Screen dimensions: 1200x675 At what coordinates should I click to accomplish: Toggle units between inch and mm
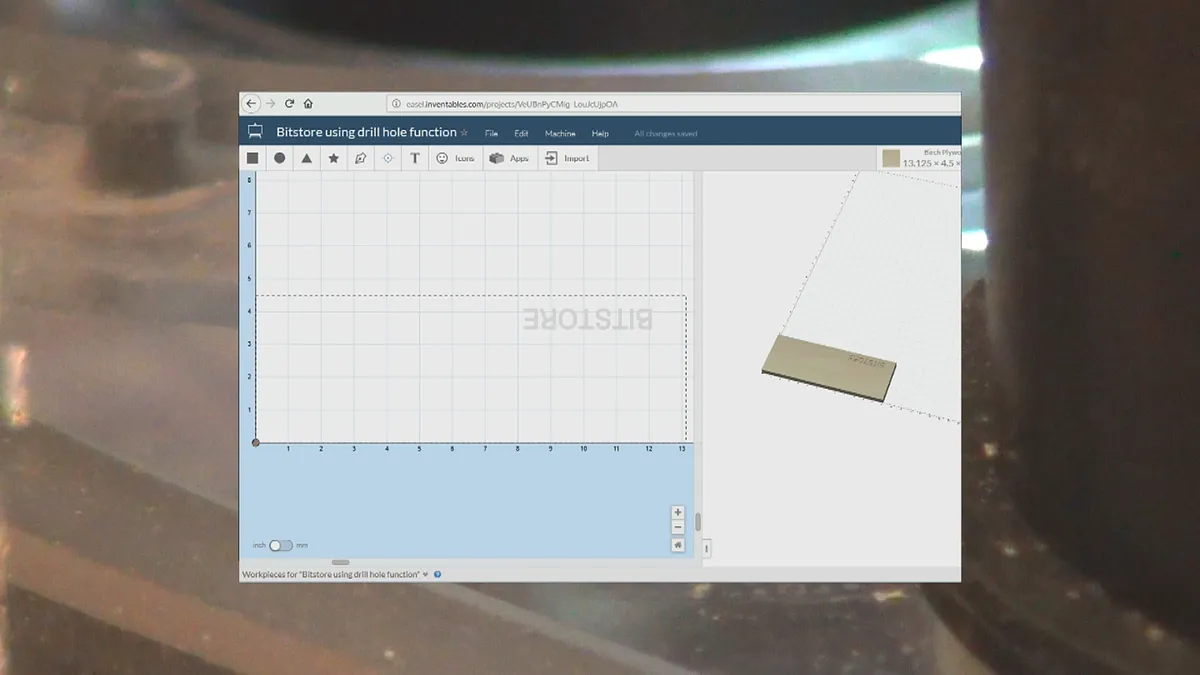pos(281,545)
